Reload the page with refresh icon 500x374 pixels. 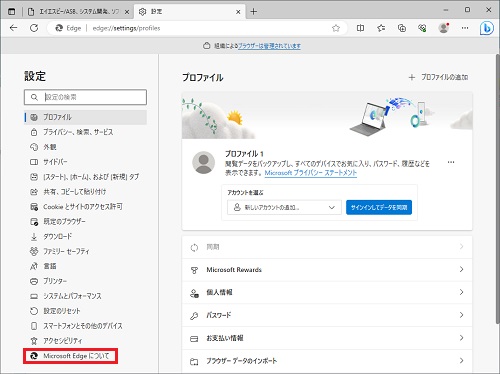coord(34,28)
